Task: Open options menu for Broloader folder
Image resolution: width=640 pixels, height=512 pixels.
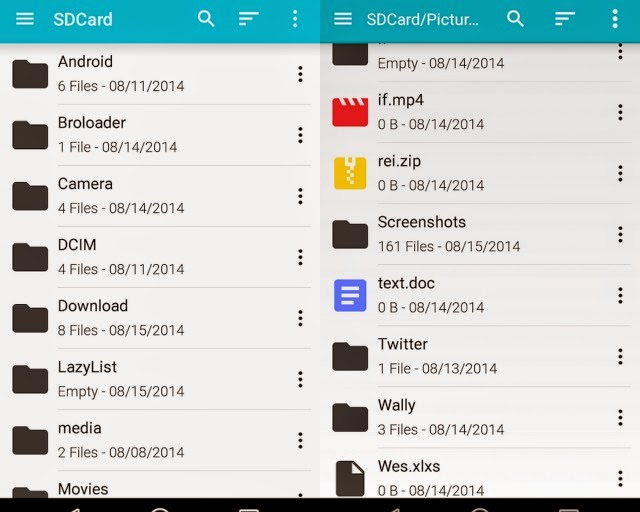Action: [x=300, y=135]
